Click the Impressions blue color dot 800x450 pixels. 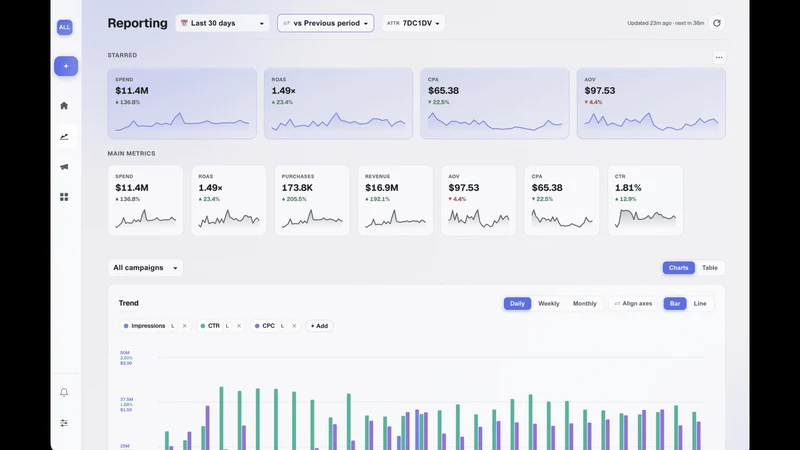(126, 326)
